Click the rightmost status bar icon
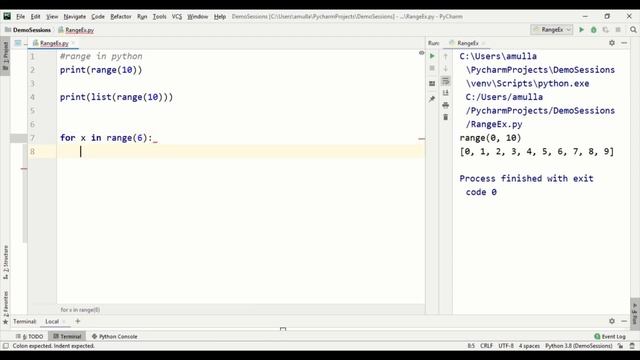The height and width of the screenshot is (360, 640). 632,346
